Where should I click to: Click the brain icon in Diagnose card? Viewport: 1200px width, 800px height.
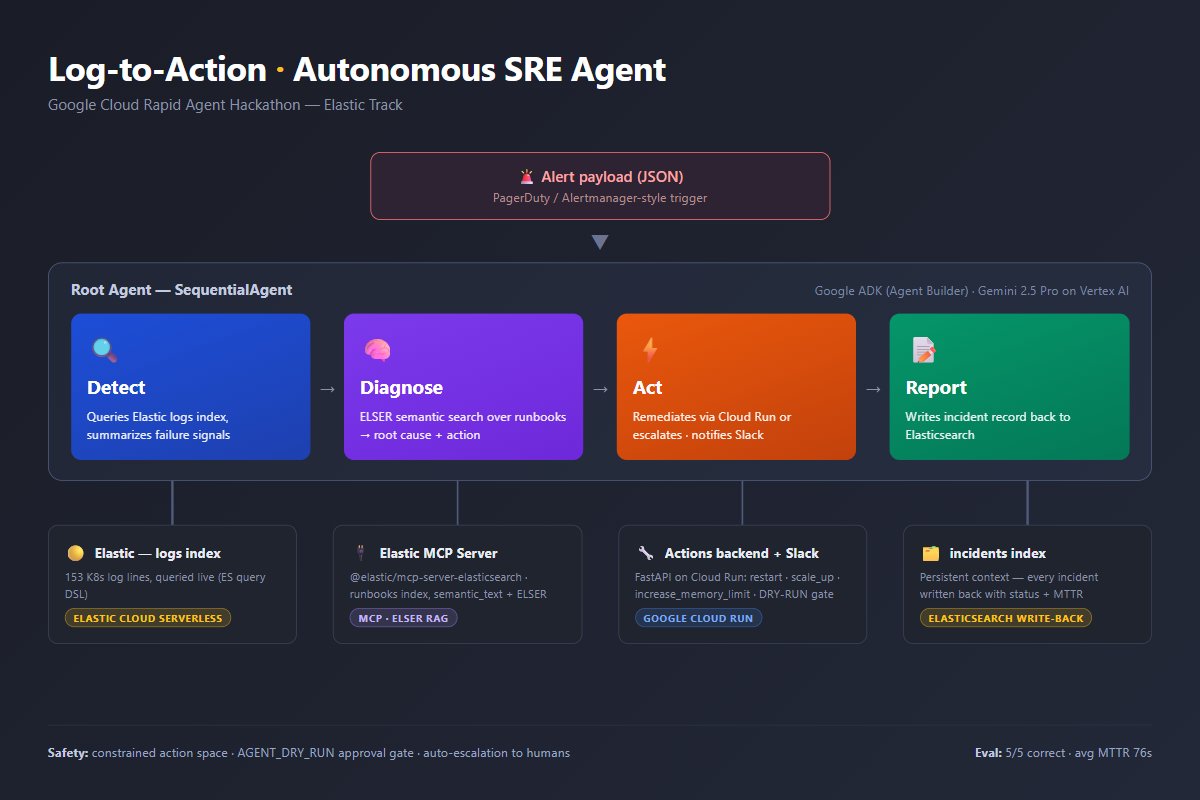376,350
